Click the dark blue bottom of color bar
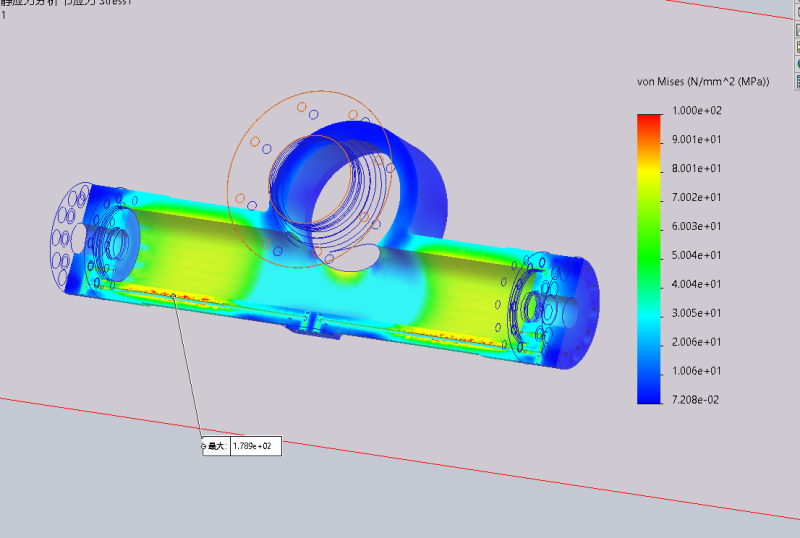Image resolution: width=800 pixels, height=538 pixels. 648,395
